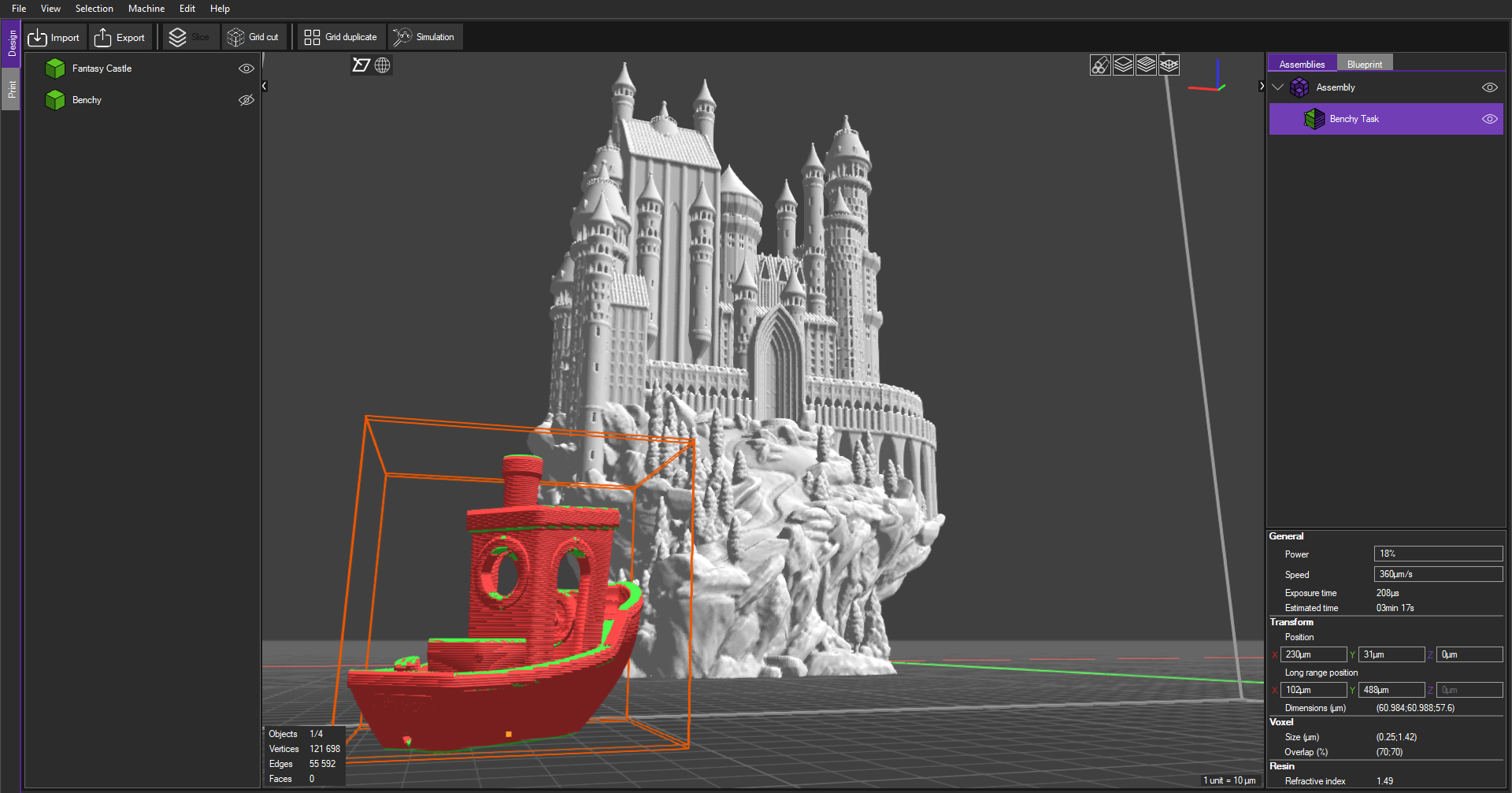
Task: Show the Benchy object with crossed eye icon
Action: tap(246, 100)
